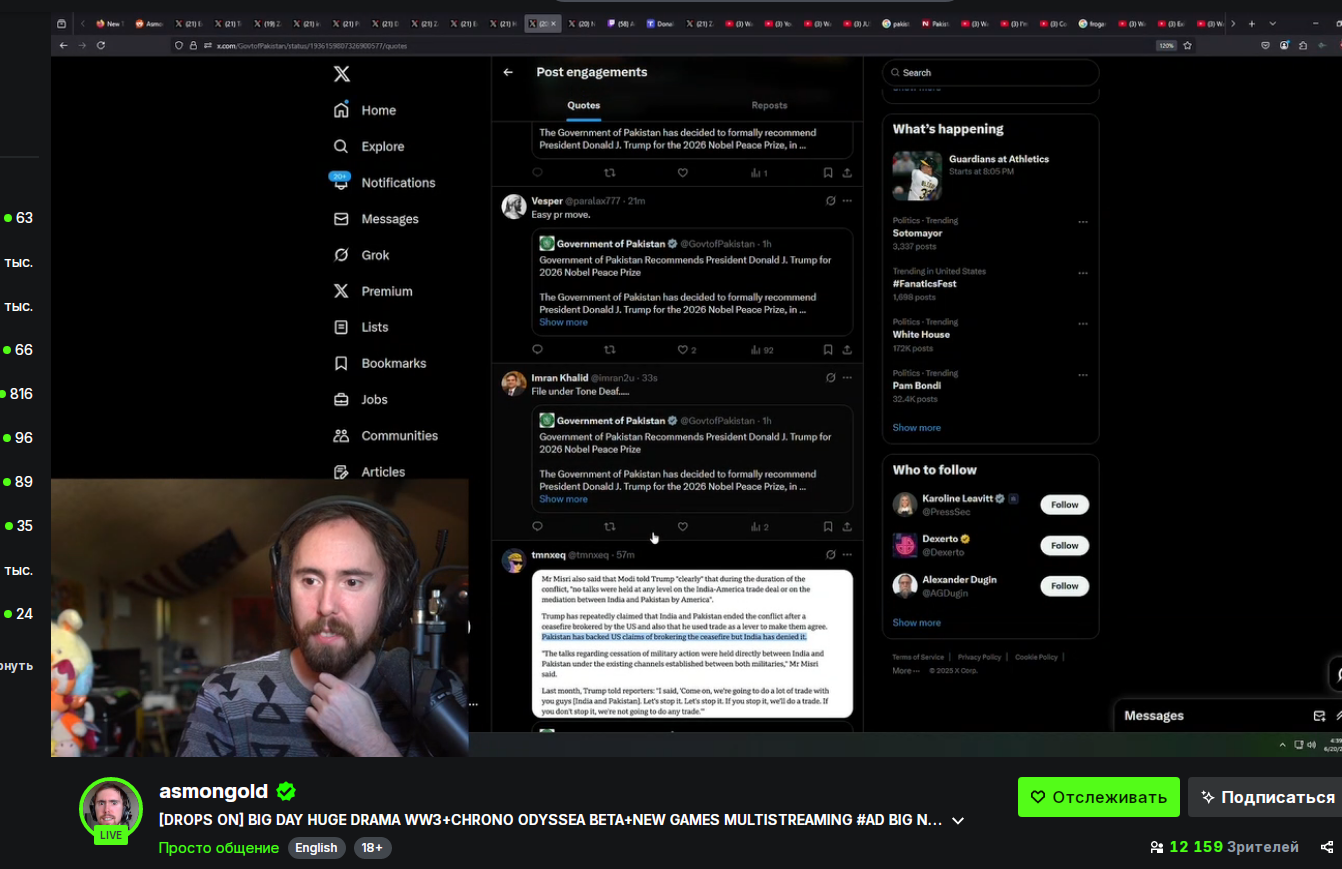Screen dimensions: 1342x869
Task: Reply to the Imran Khalid quote post
Action: (537, 527)
